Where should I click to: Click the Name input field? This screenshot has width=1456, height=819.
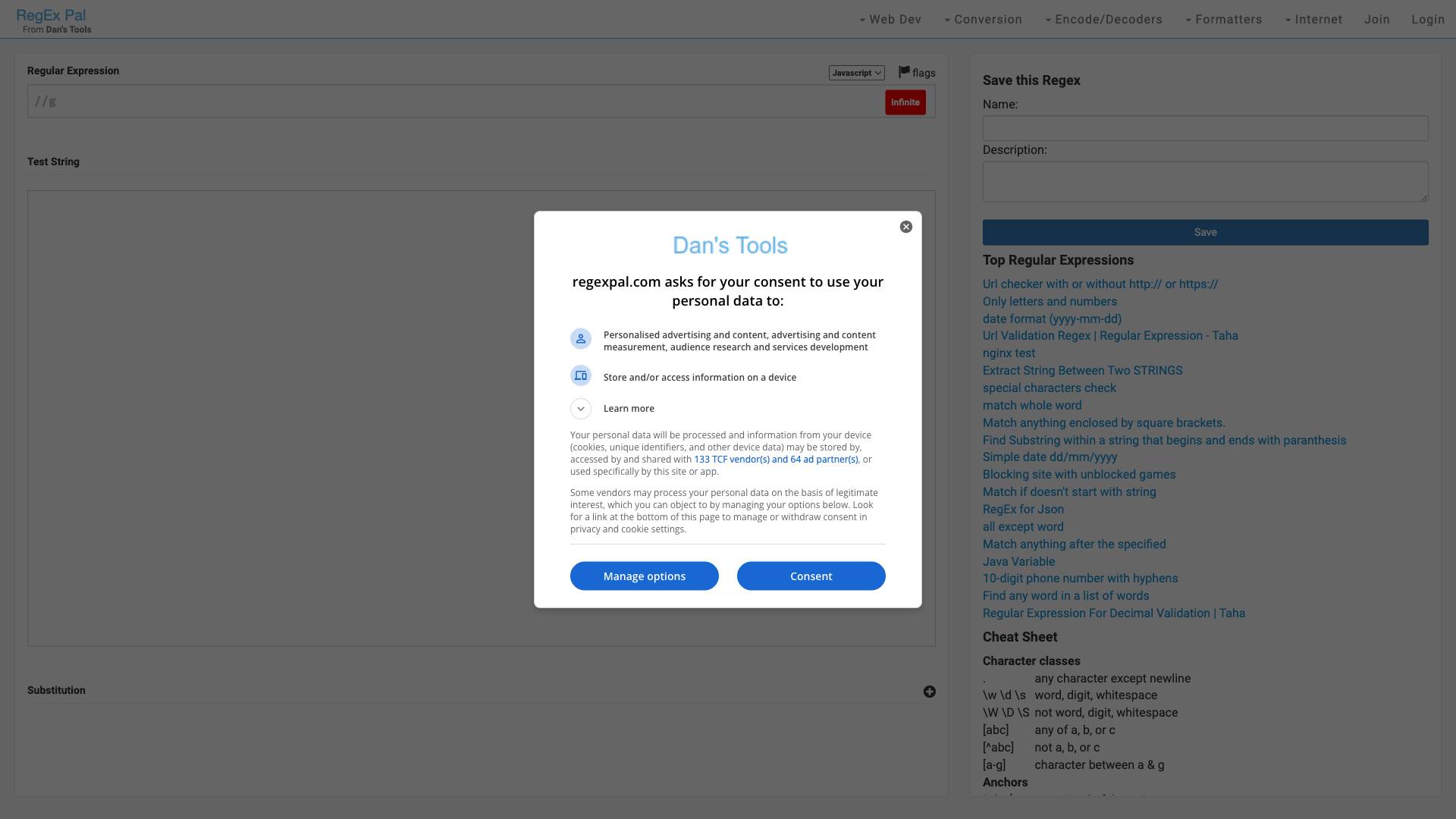pyautogui.click(x=1205, y=128)
